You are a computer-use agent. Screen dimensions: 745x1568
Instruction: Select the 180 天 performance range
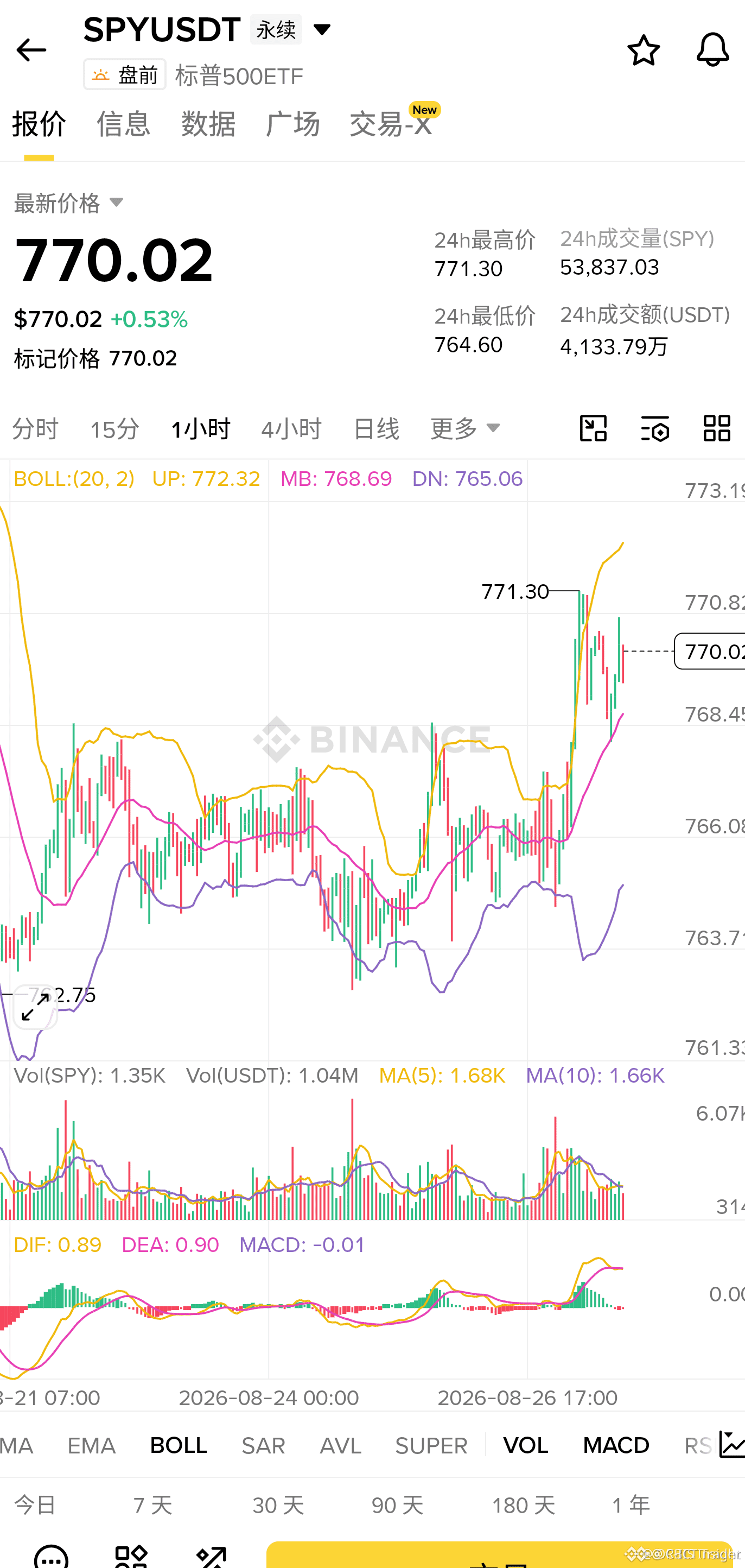pyautogui.click(x=523, y=1506)
